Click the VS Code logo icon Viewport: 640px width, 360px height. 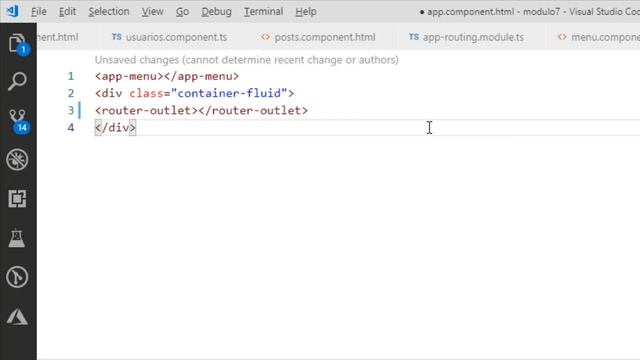pos(12,11)
